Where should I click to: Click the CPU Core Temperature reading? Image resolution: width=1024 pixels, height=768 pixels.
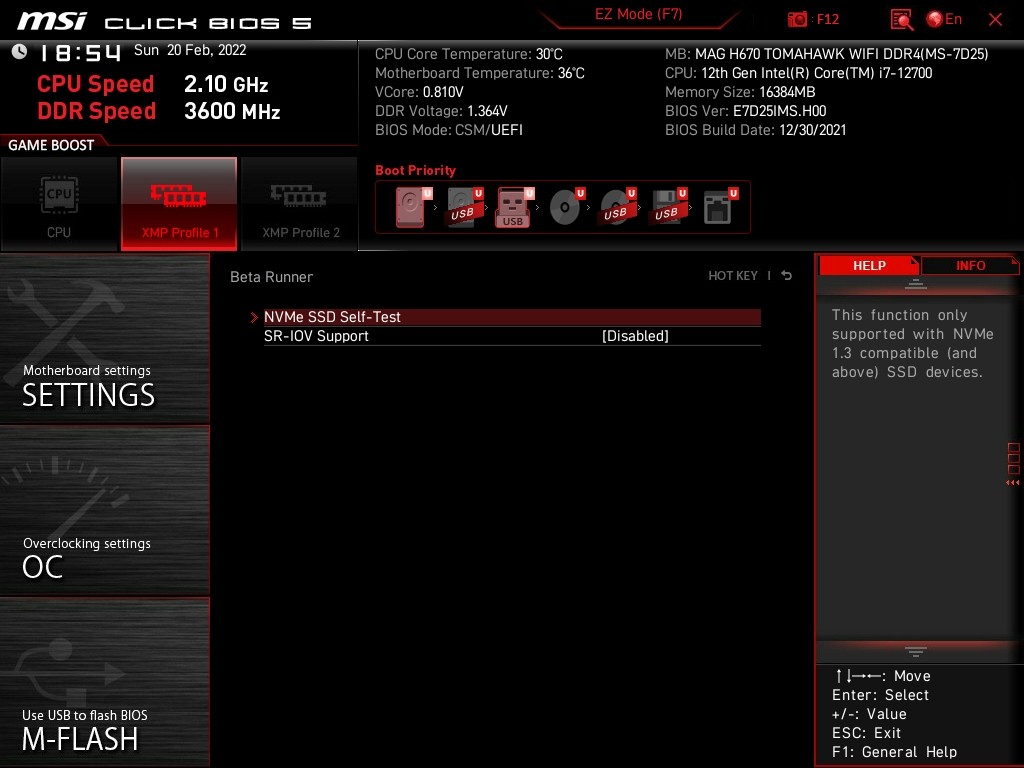pos(468,54)
